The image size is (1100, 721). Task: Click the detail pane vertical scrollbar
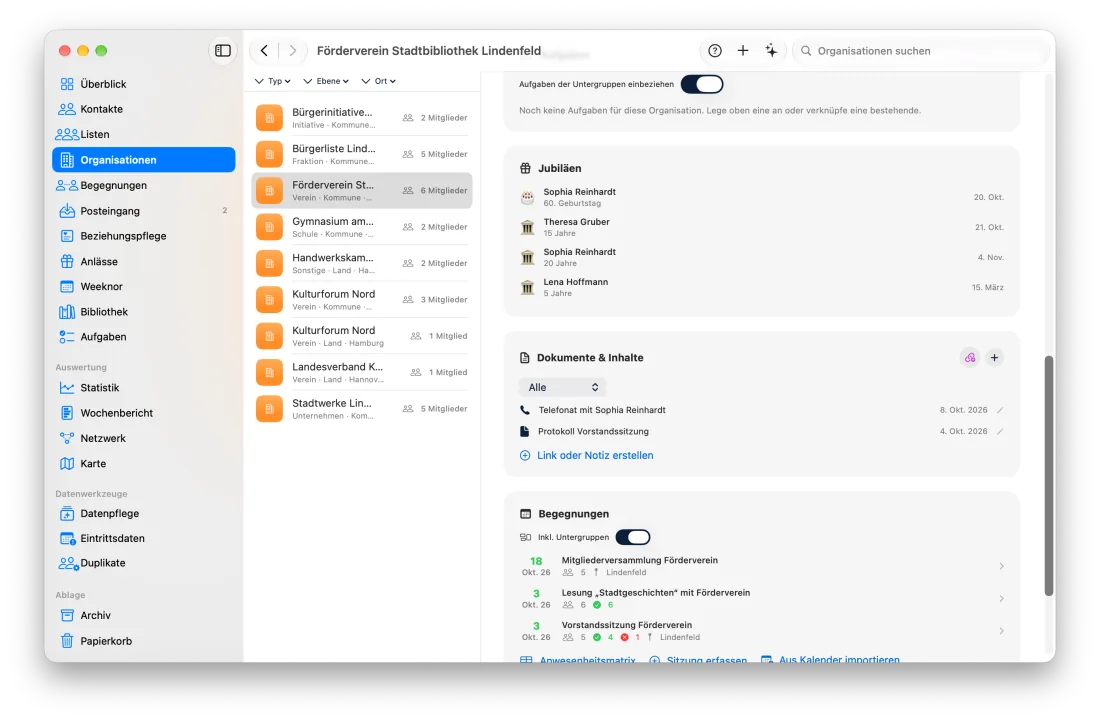1049,476
